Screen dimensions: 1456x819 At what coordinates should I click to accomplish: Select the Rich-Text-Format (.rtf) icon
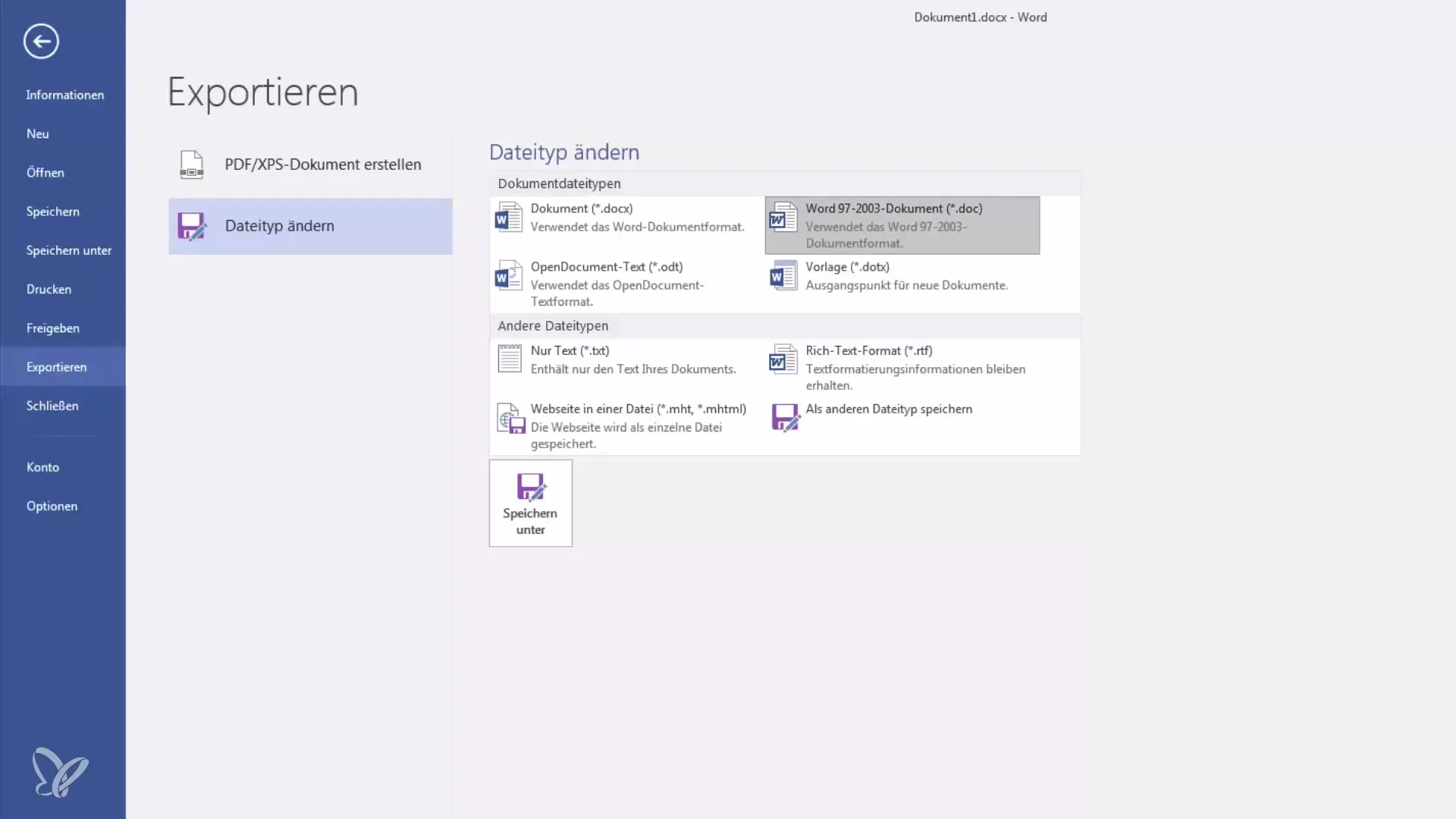pyautogui.click(x=783, y=358)
